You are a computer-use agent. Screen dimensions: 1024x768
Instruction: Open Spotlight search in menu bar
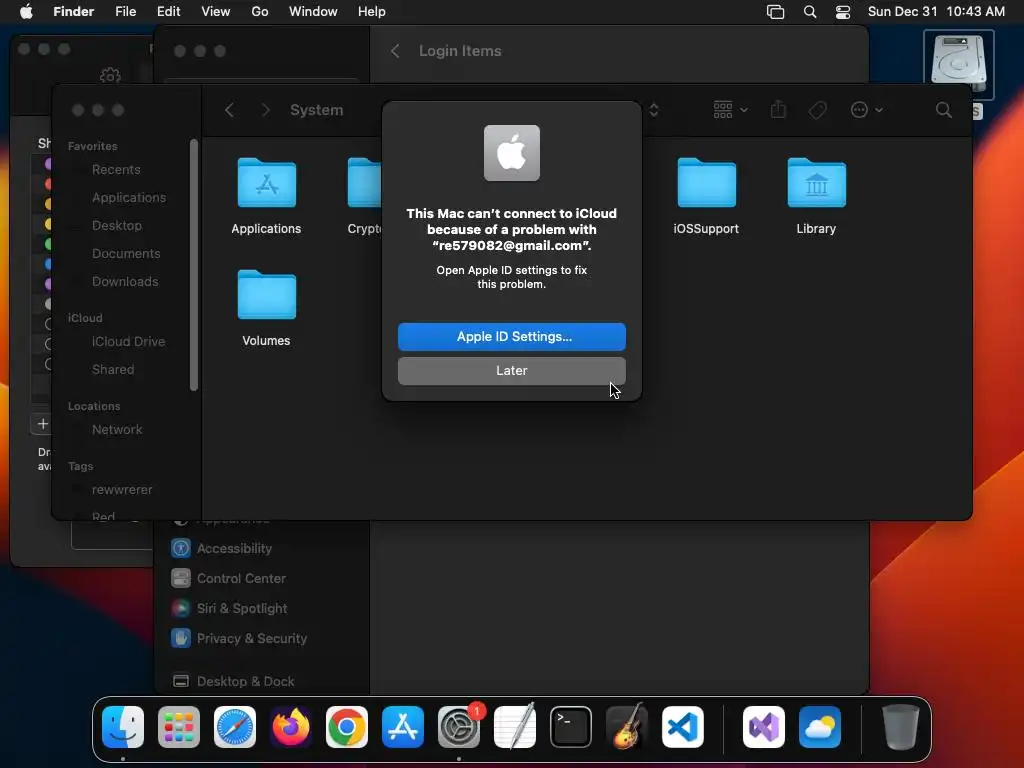coord(810,12)
